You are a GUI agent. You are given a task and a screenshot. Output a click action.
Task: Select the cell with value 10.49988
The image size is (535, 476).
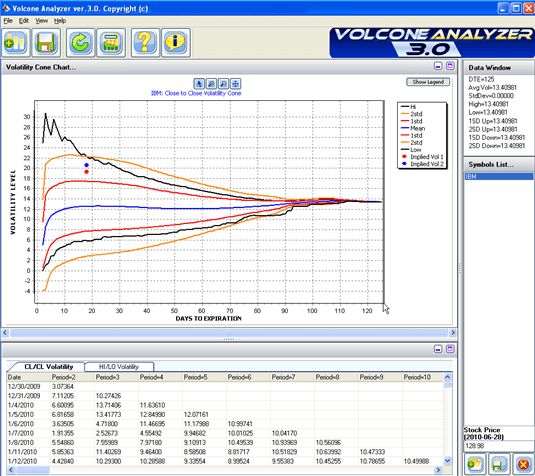point(423,461)
